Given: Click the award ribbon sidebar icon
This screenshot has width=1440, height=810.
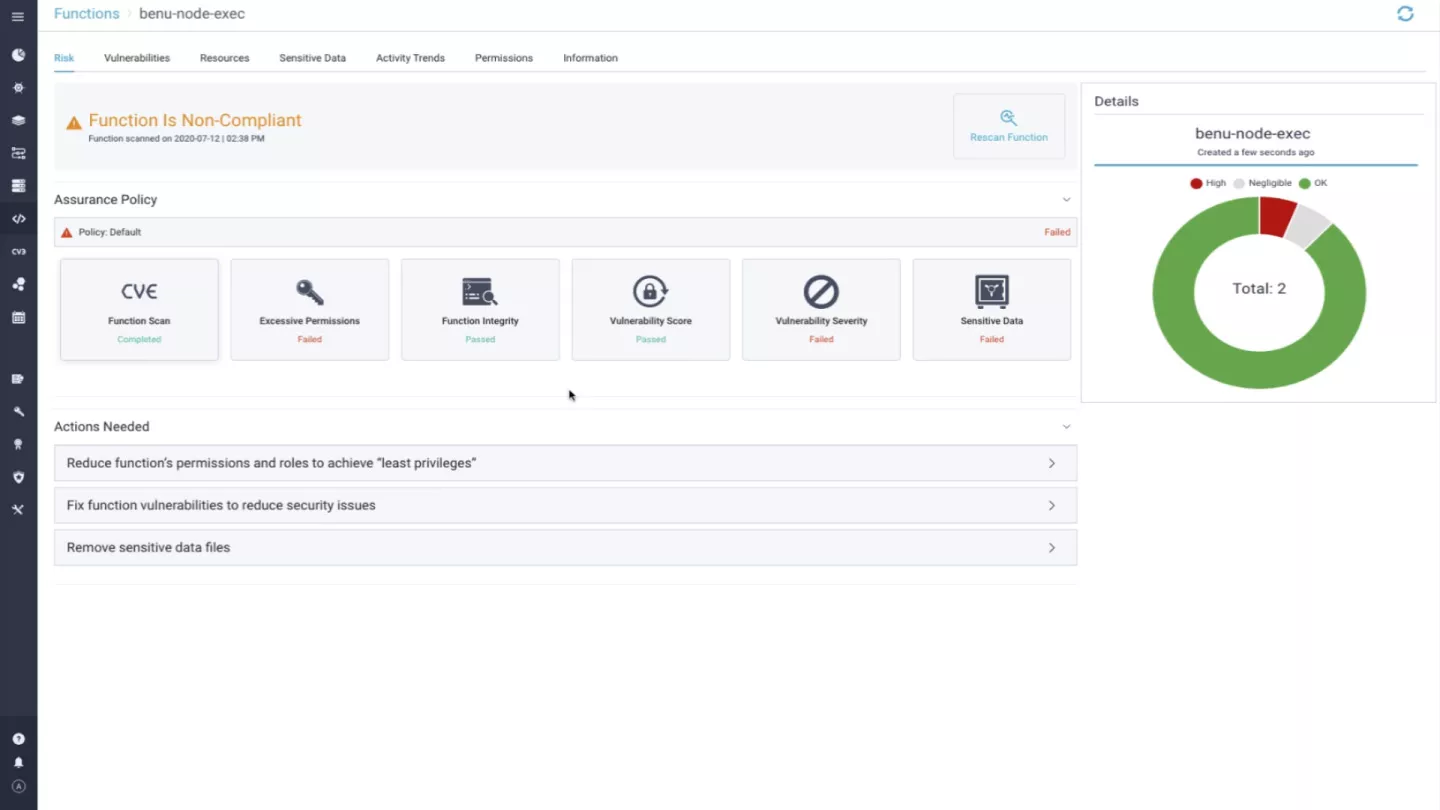Looking at the screenshot, I should pyautogui.click(x=18, y=444).
